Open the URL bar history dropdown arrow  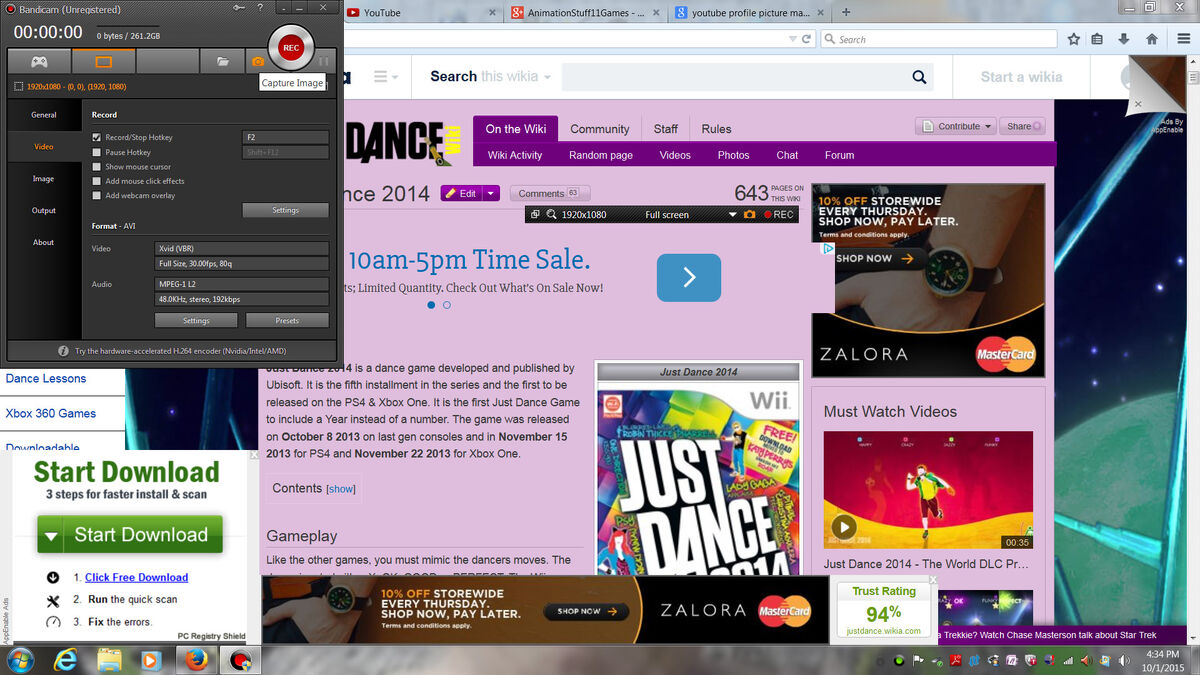[x=792, y=40]
